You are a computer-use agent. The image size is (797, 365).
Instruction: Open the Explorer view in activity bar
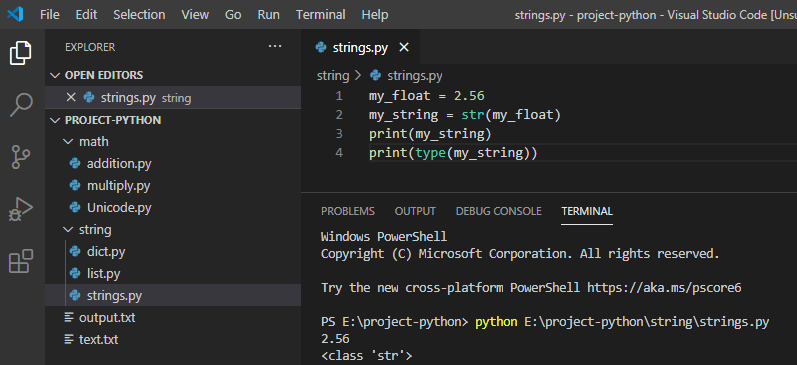21,53
